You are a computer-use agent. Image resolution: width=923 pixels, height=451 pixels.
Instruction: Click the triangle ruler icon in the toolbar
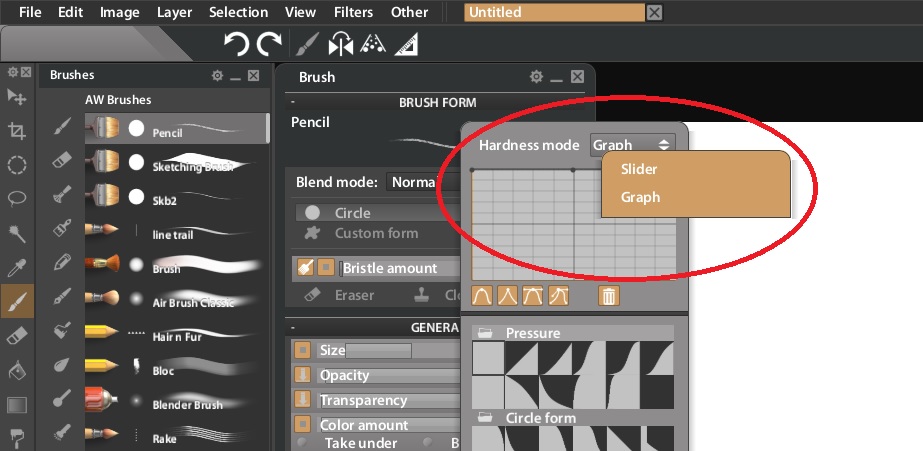pyautogui.click(x=406, y=44)
